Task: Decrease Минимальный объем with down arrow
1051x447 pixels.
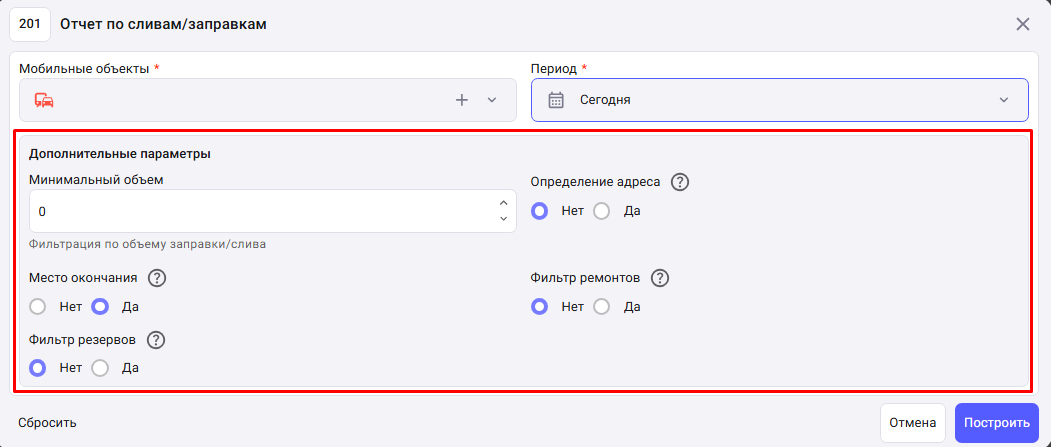Action: (503, 218)
